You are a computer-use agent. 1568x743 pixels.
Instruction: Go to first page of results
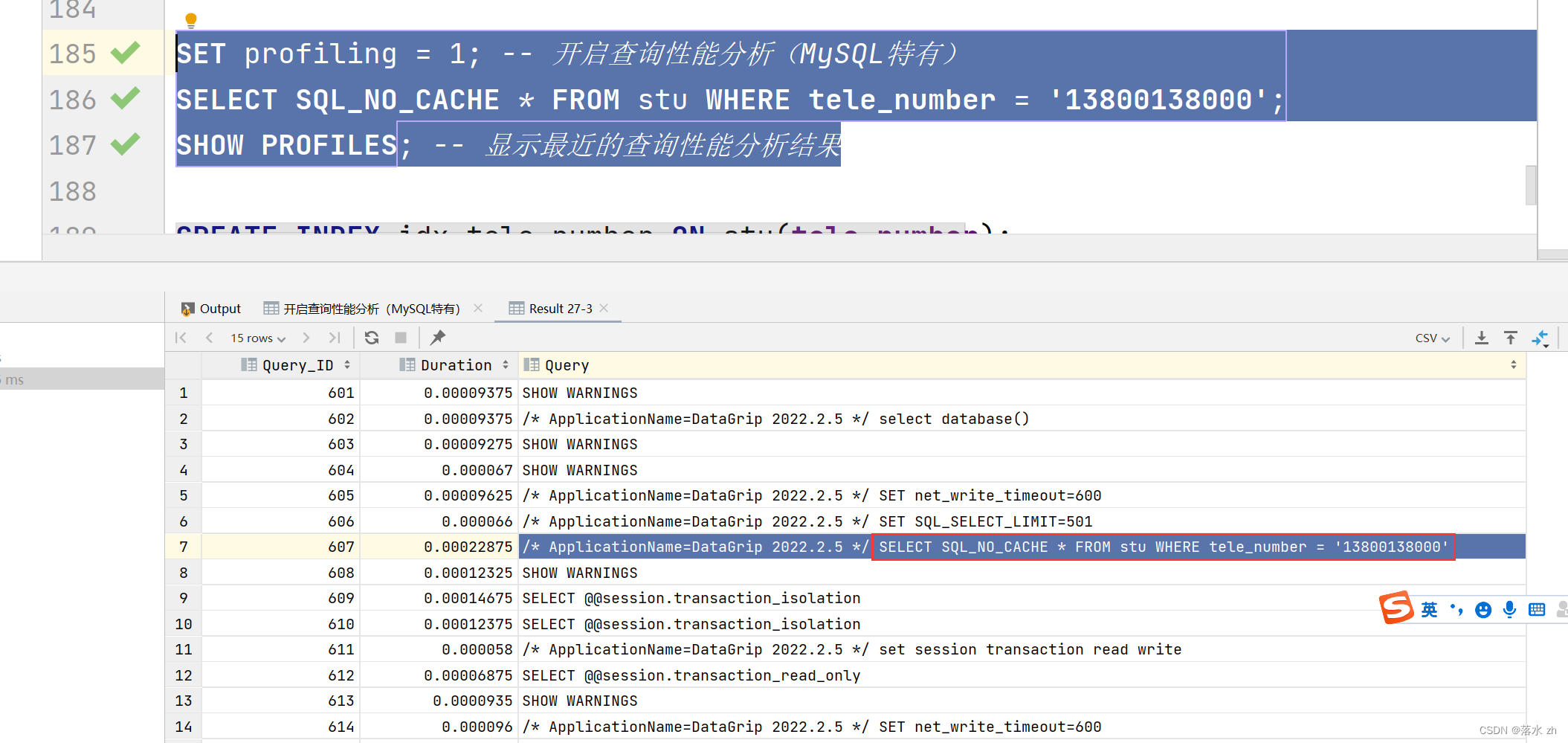tap(181, 338)
